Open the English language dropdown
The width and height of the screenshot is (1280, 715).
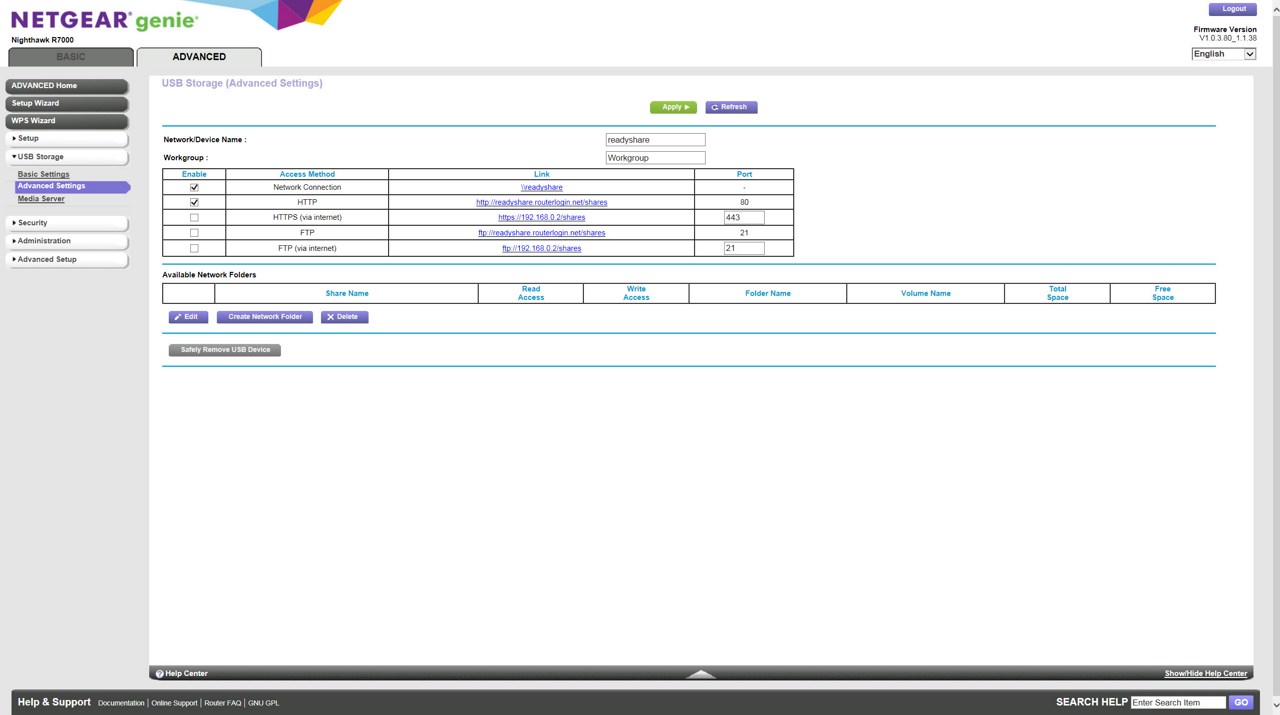pos(1223,54)
